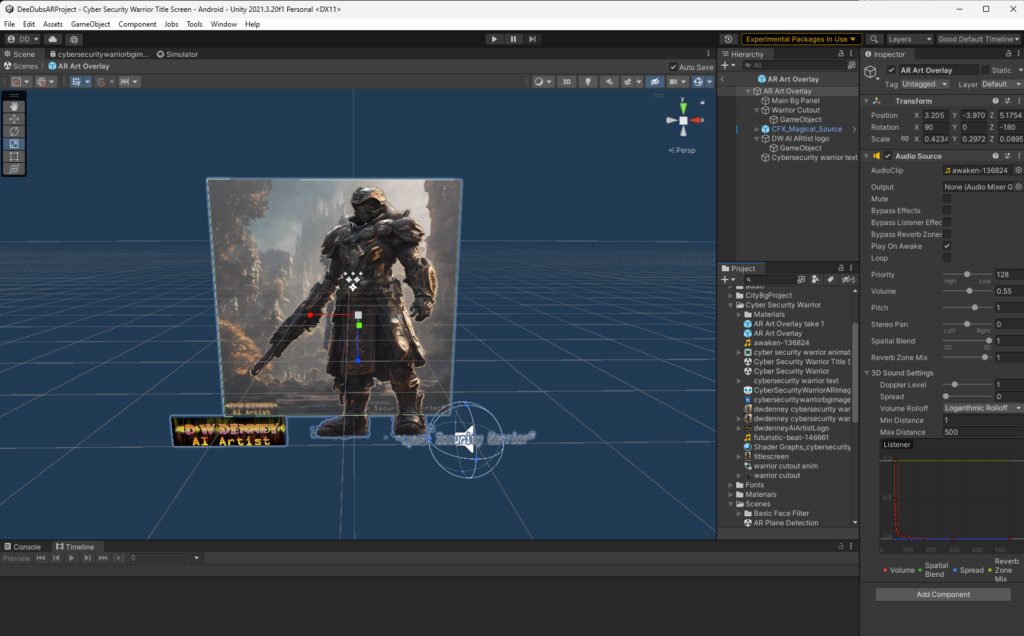The width and height of the screenshot is (1024, 636).
Task: Enable Bypass Effects checkbox
Action: point(947,210)
